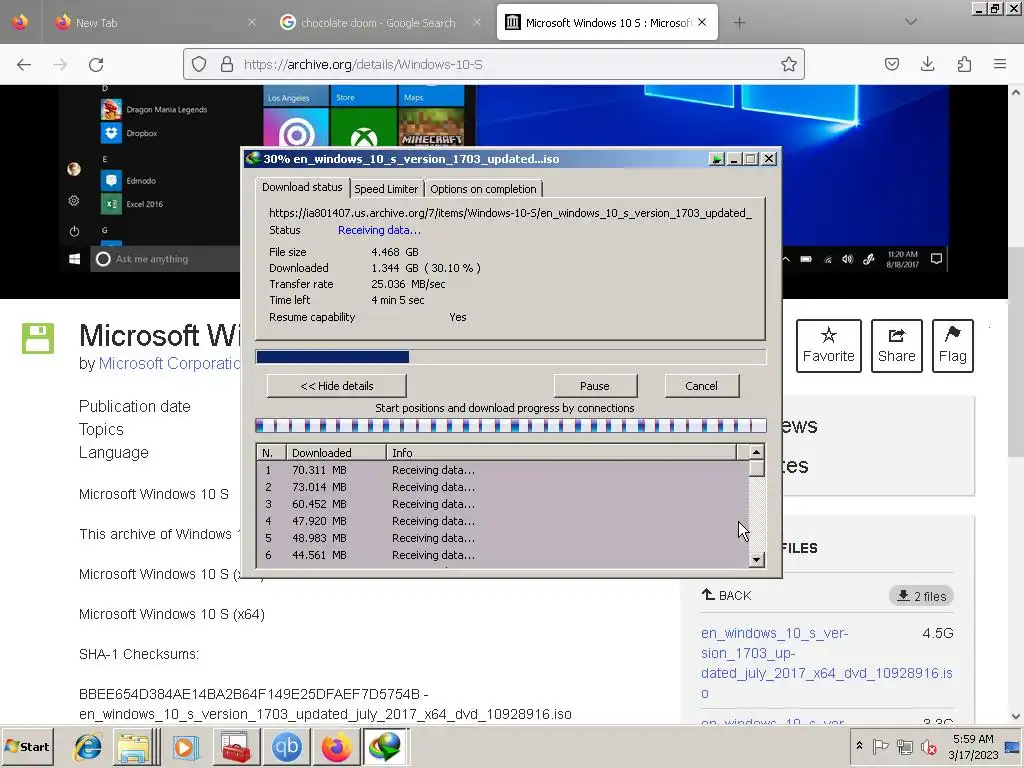1024x768 pixels.
Task: Go BACK in the download files list
Action: pos(726,596)
